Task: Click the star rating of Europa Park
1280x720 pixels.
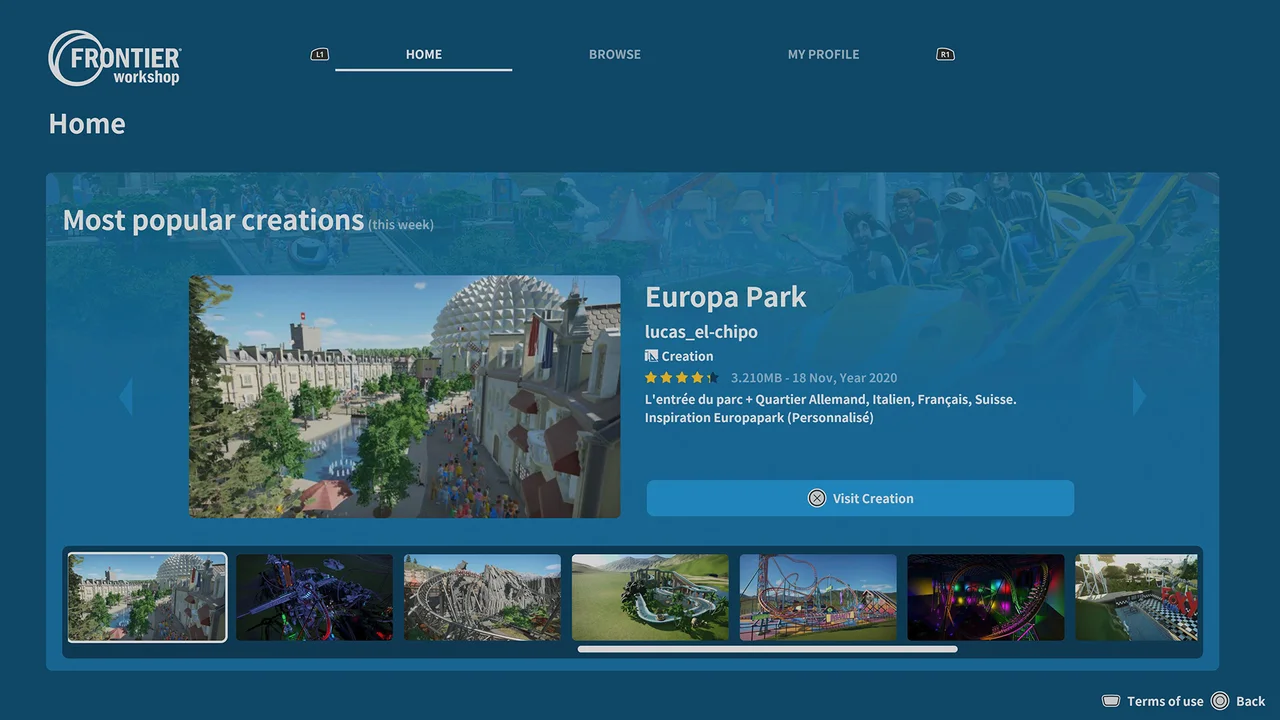Action: [x=682, y=378]
